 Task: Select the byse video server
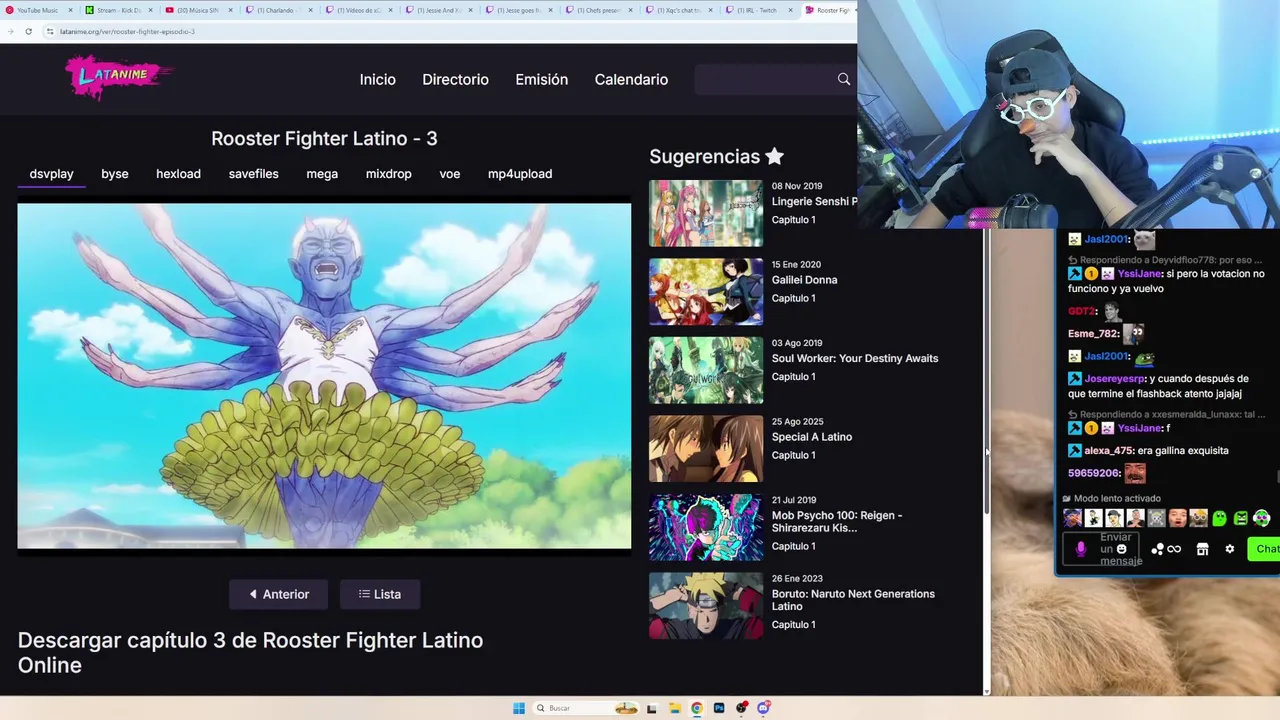coord(115,174)
